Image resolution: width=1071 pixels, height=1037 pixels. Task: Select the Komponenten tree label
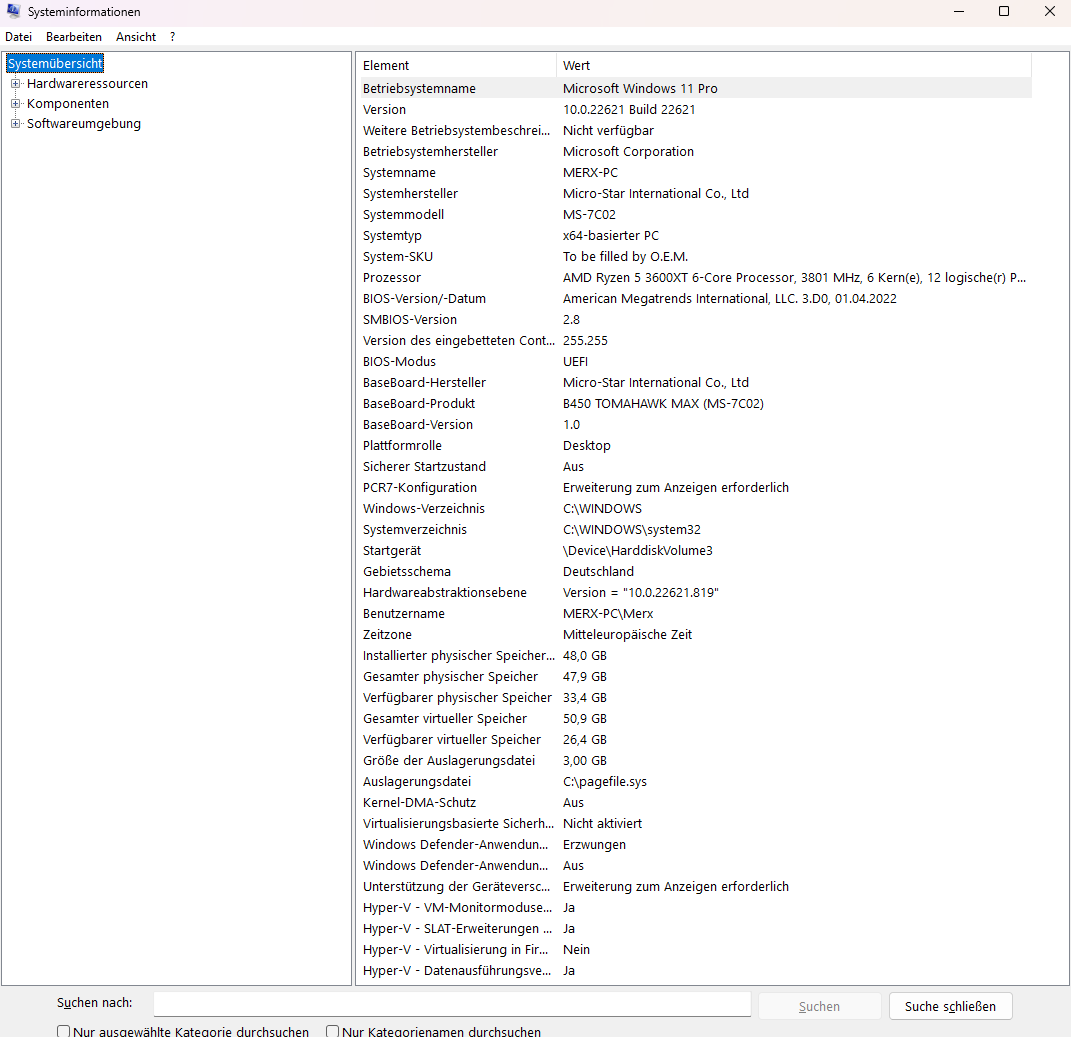tap(68, 104)
